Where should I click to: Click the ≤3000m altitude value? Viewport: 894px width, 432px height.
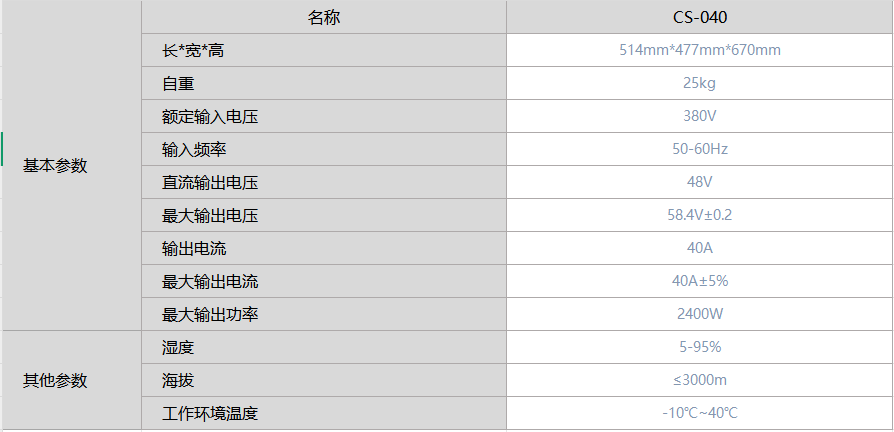(700, 380)
